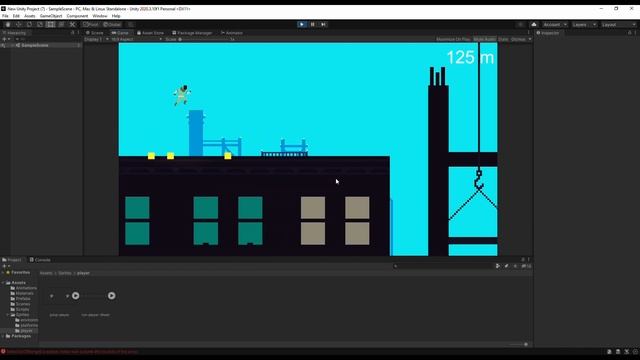
Task: Toggle the Pivot/Center handle position button
Action: pos(90,24)
